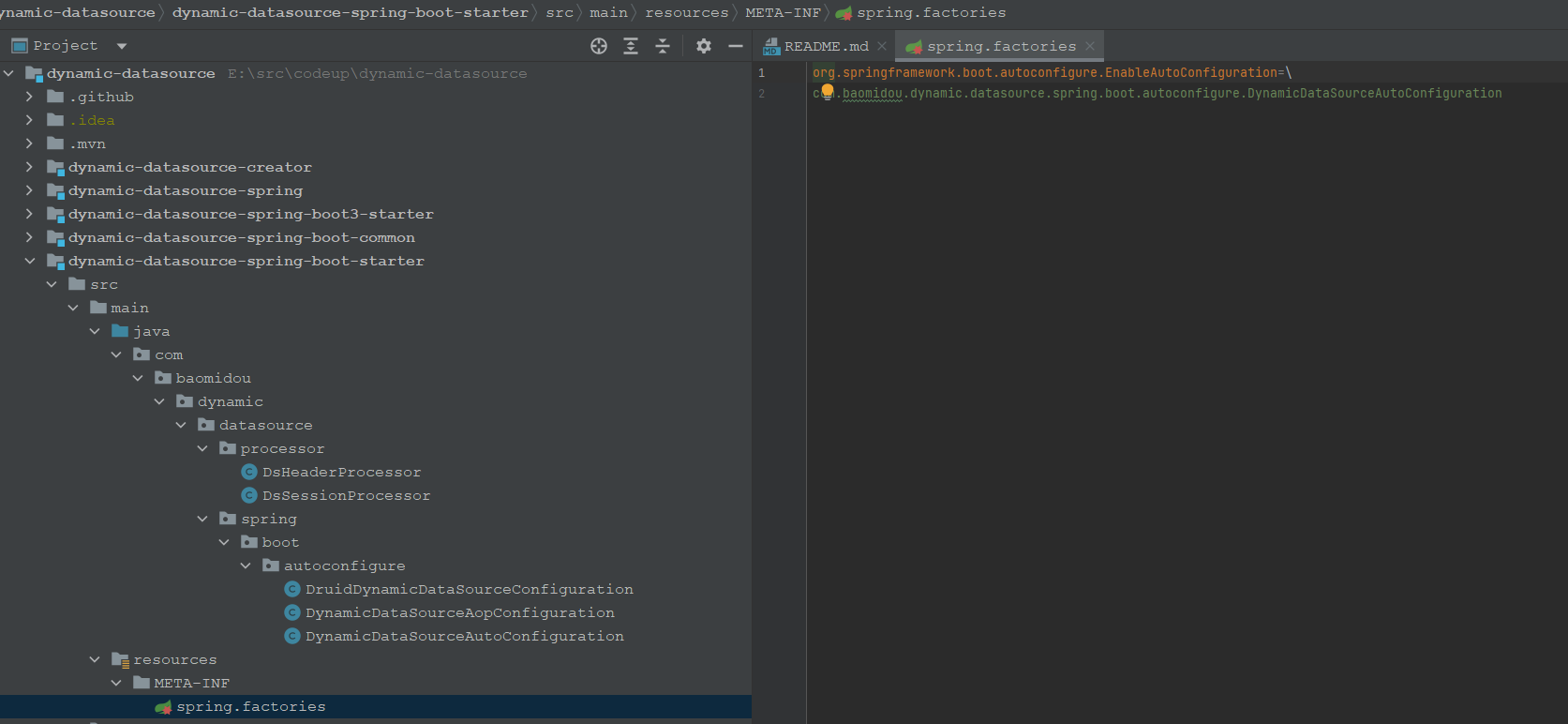This screenshot has width=1568, height=724.
Task: Select DruidDynamicDataSourceConfiguration class file
Action: (469, 589)
